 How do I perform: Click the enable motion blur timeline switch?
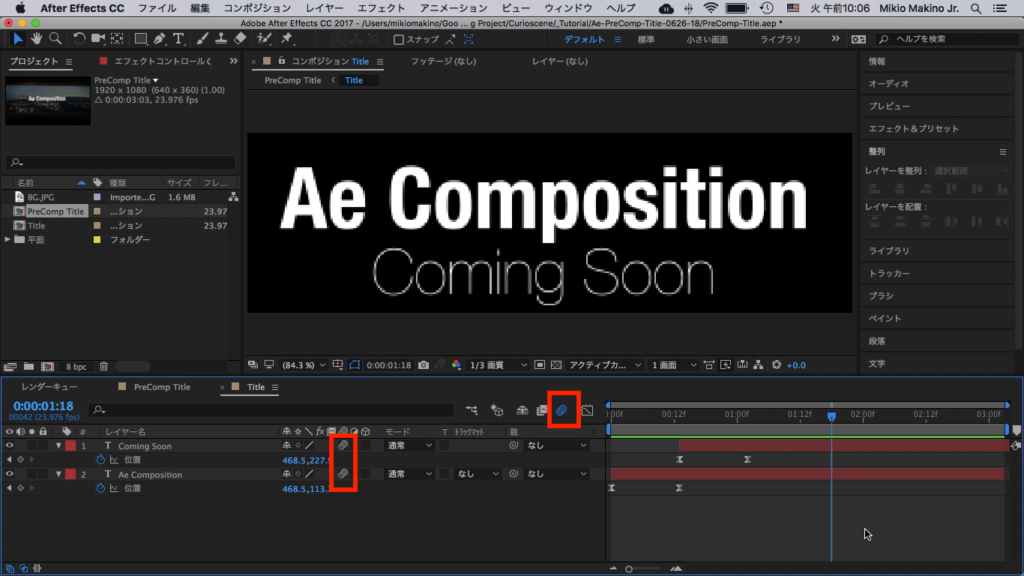tap(562, 410)
